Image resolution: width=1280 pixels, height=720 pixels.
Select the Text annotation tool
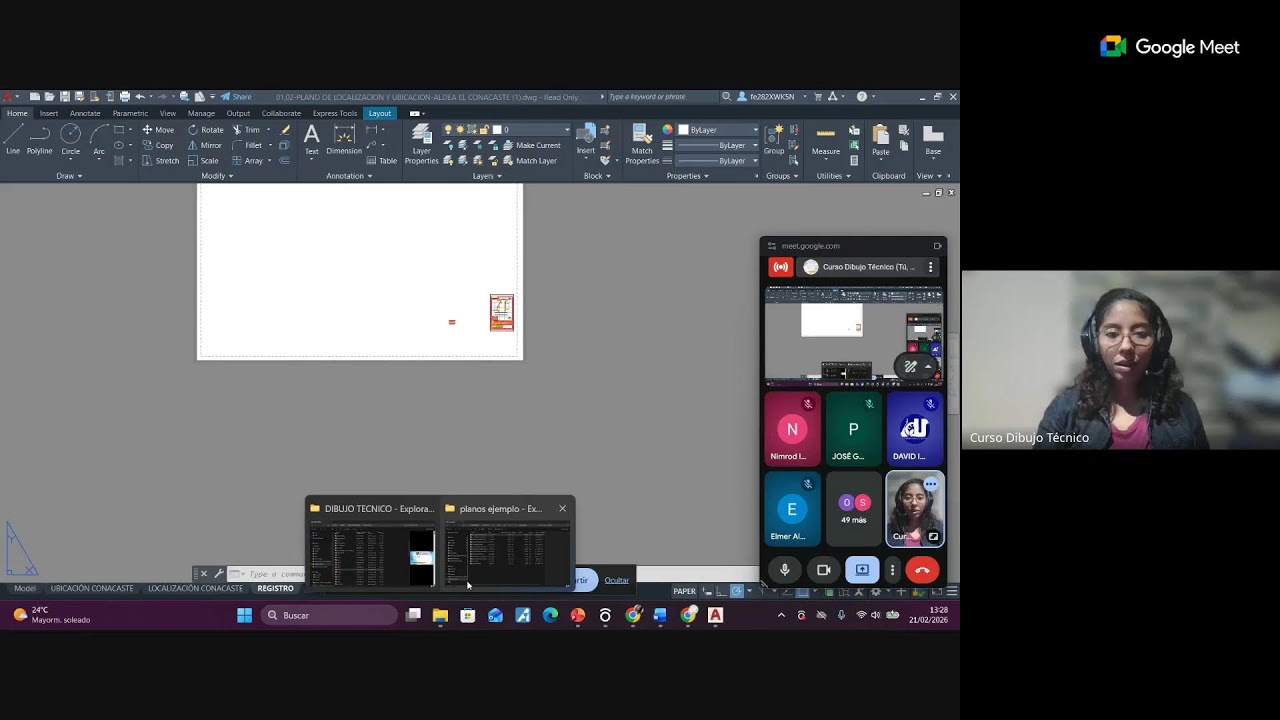point(312,140)
